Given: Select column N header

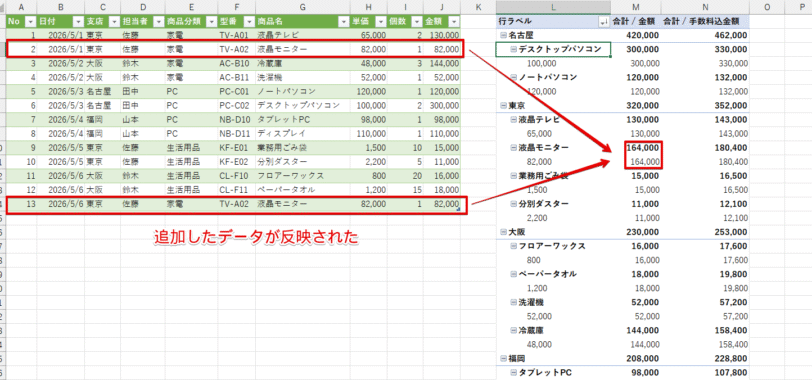Looking at the screenshot, I should point(705,7).
